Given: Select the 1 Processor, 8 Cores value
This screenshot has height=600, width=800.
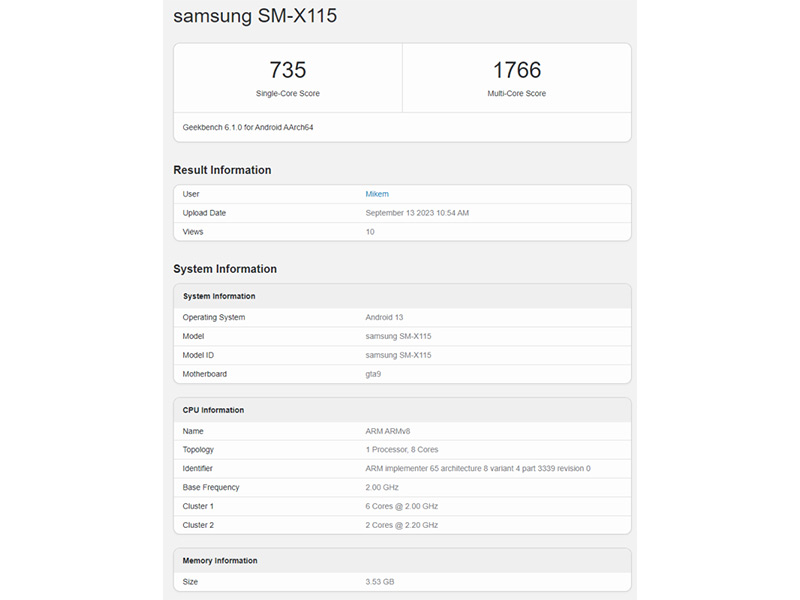Looking at the screenshot, I should click(x=402, y=449).
